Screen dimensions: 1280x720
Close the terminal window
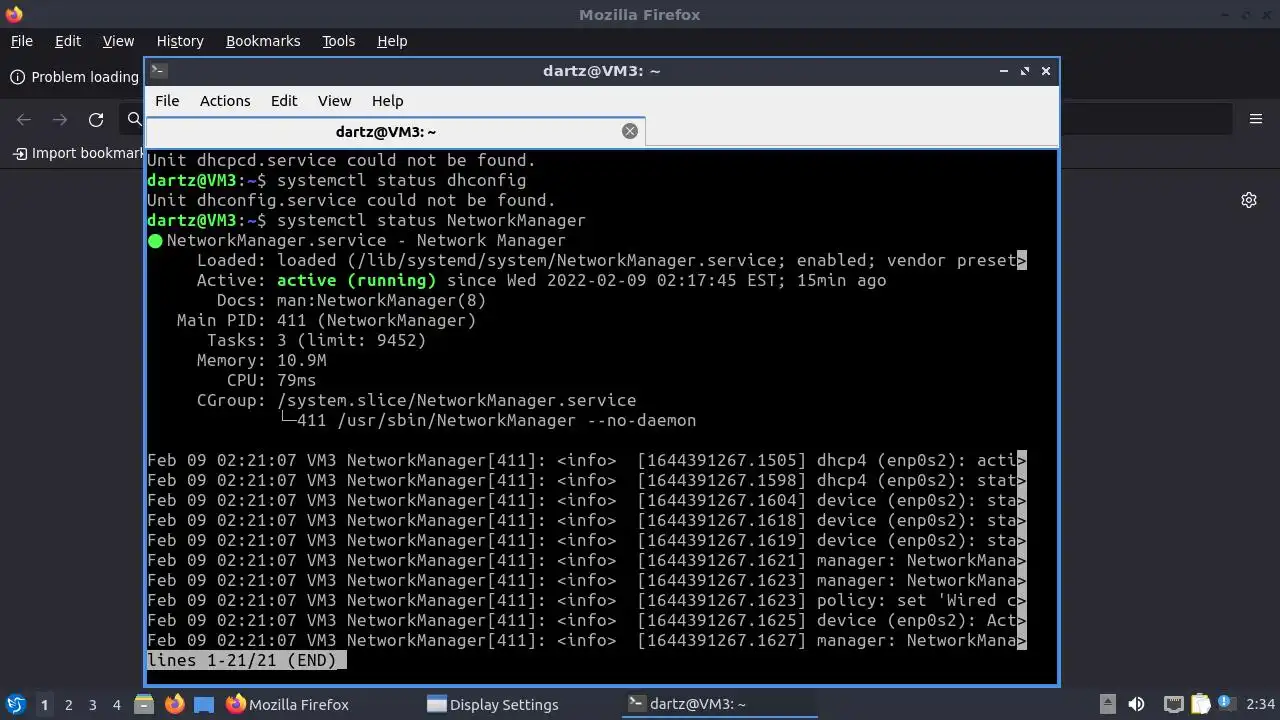tap(1046, 71)
